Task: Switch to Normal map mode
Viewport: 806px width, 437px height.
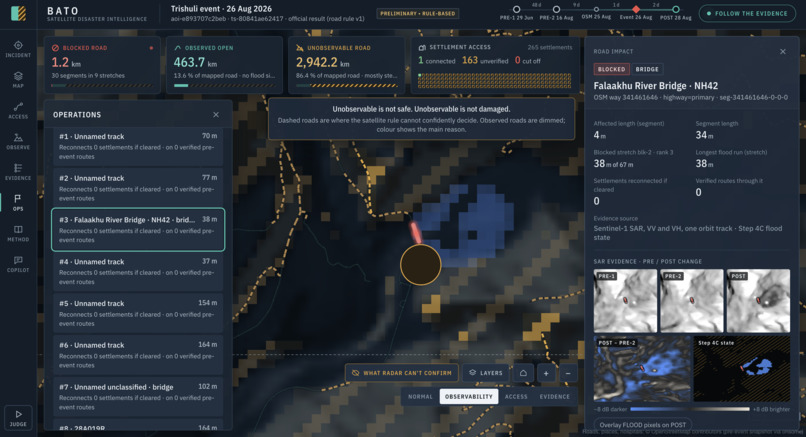Action: click(x=420, y=396)
